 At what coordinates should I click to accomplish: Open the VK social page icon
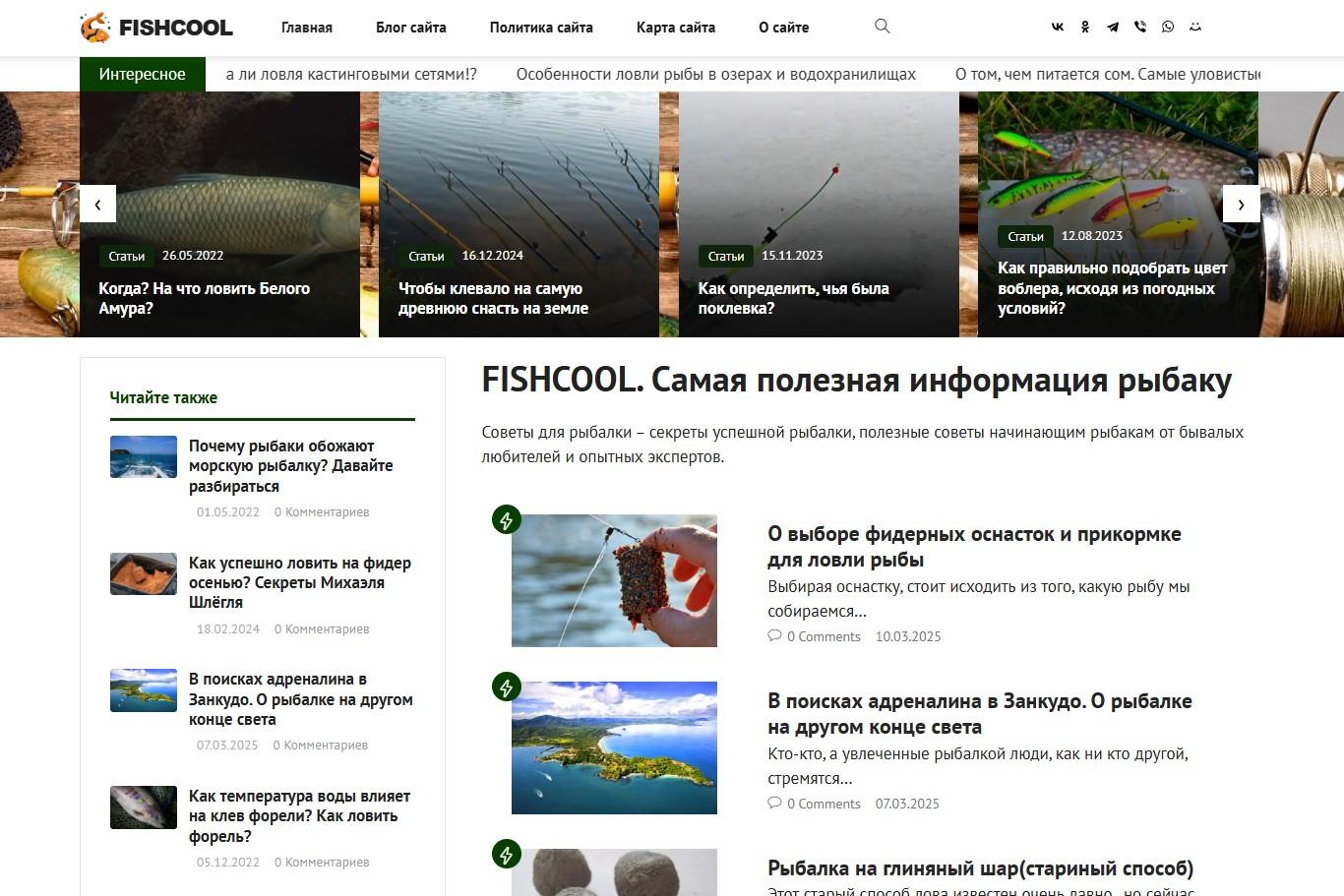pyautogui.click(x=1058, y=28)
